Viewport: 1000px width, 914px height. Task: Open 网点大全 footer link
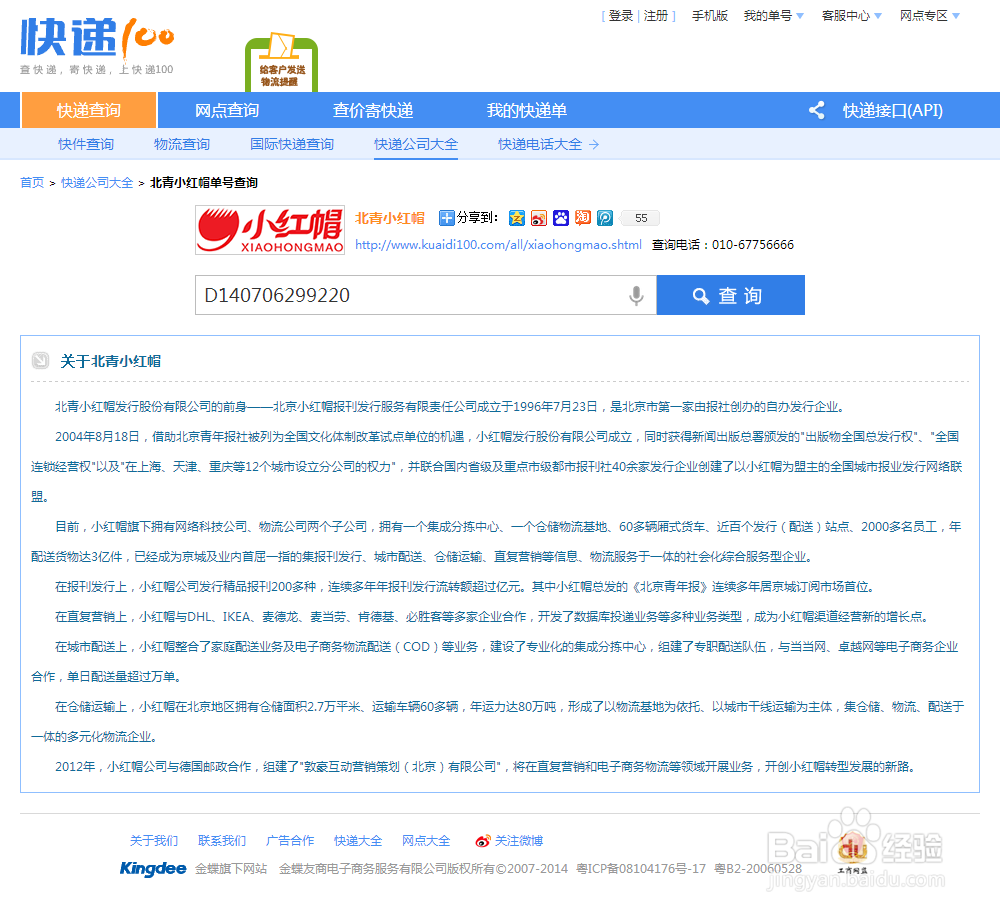point(426,841)
